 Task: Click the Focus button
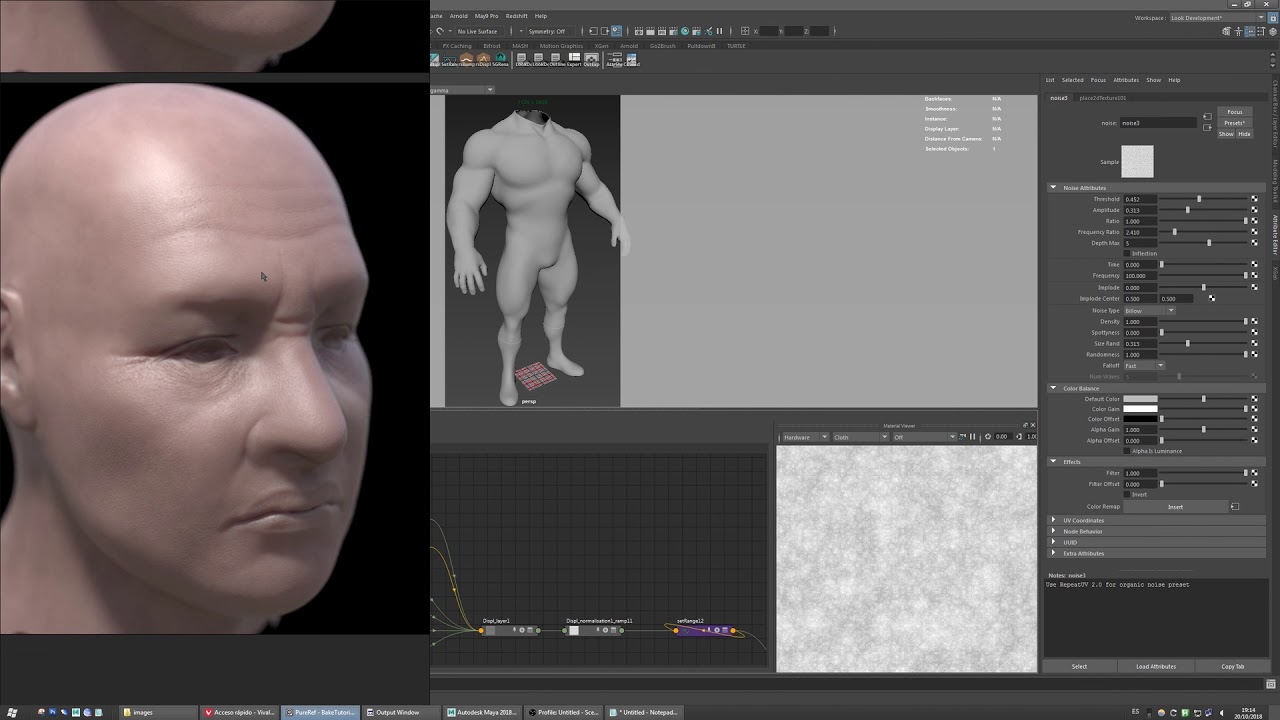[x=1235, y=112]
